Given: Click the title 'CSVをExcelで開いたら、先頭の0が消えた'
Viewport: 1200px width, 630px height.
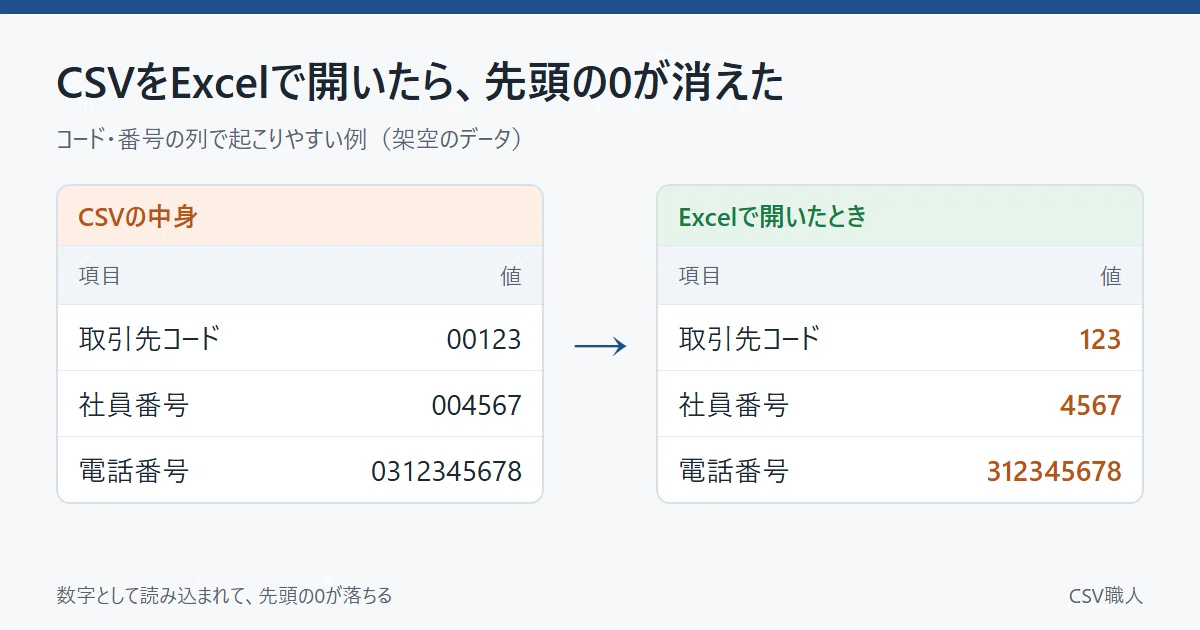Looking at the screenshot, I should tap(420, 85).
